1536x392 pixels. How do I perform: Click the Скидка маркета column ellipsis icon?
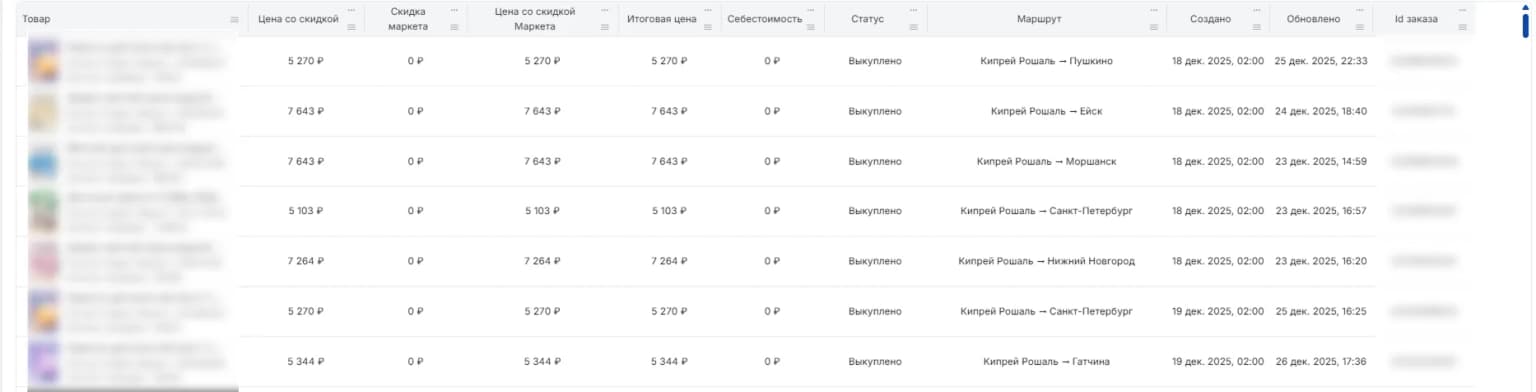pos(455,11)
